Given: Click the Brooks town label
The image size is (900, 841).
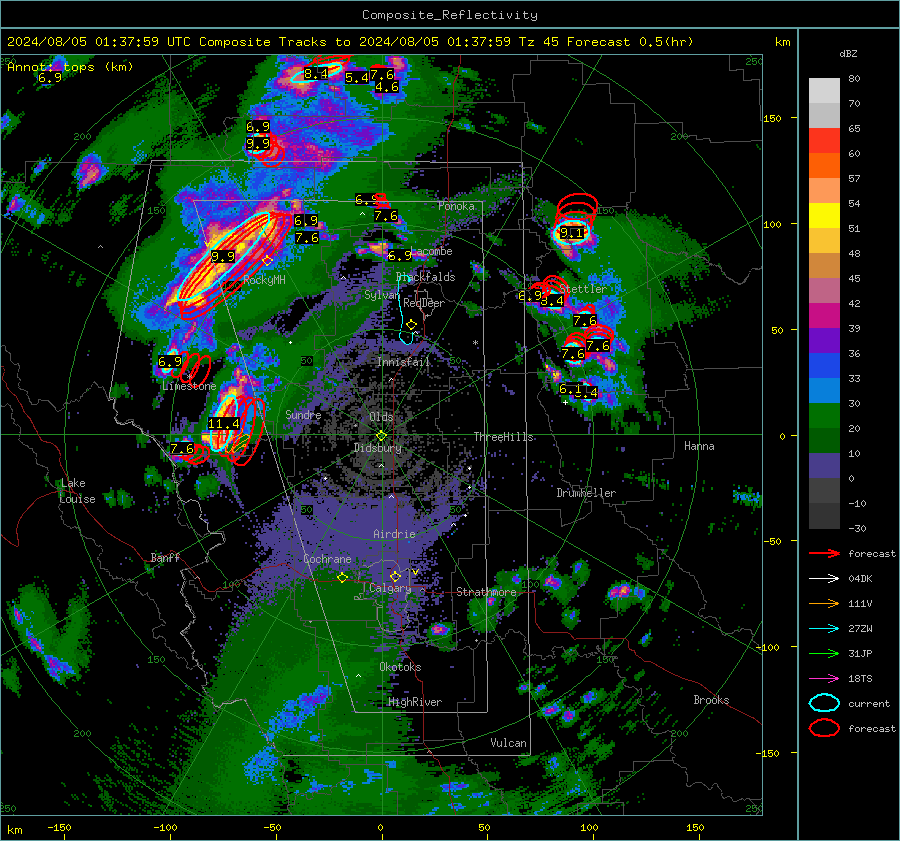Looking at the screenshot, I should tap(711, 700).
